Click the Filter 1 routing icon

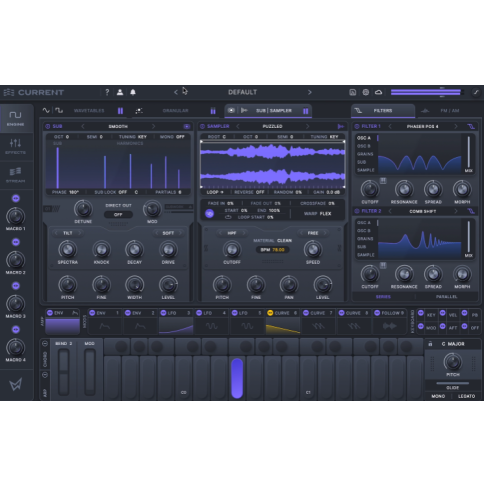click(x=471, y=126)
